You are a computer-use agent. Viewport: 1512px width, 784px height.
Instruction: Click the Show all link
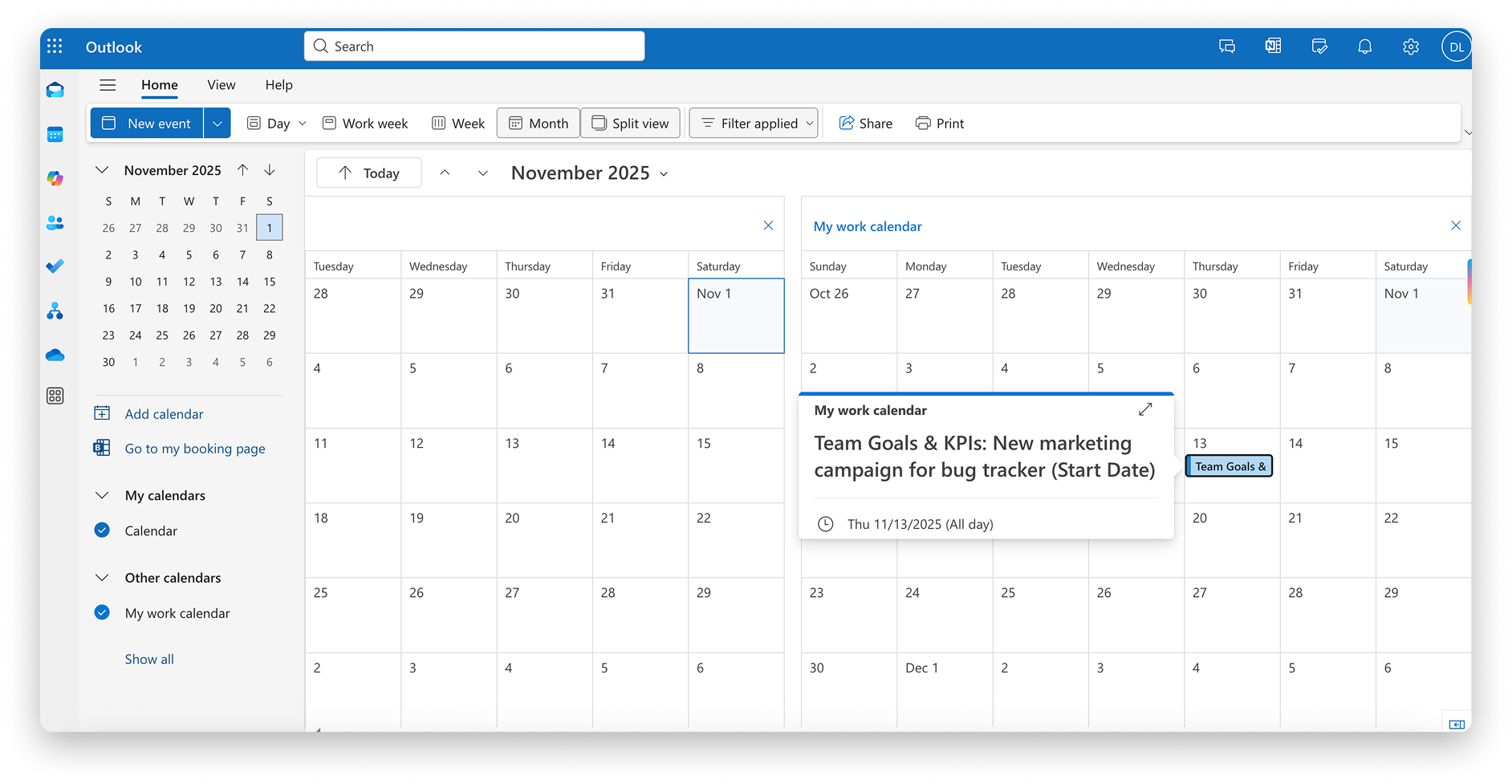coord(149,660)
